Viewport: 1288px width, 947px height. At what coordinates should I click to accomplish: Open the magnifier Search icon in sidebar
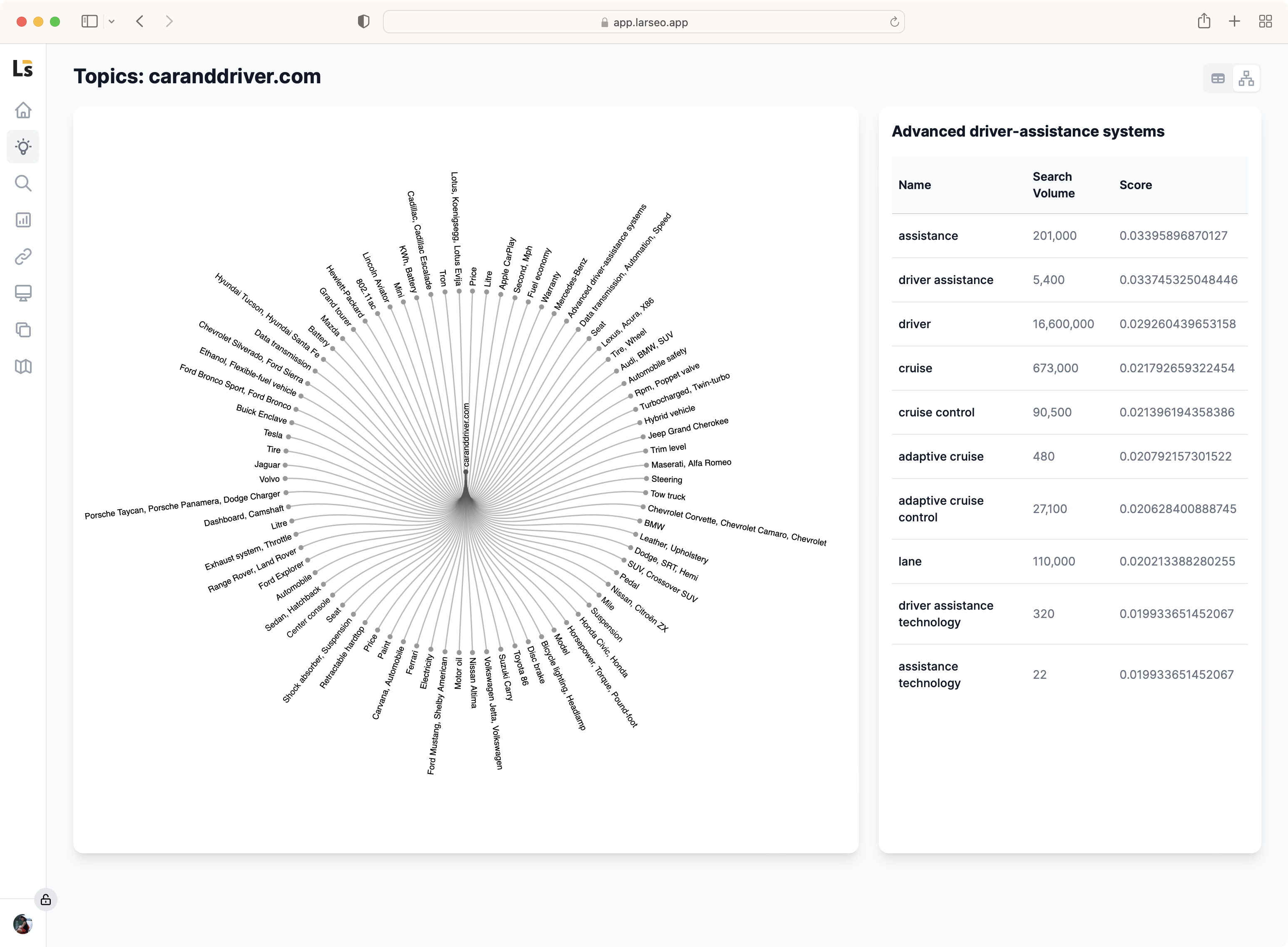tap(23, 183)
